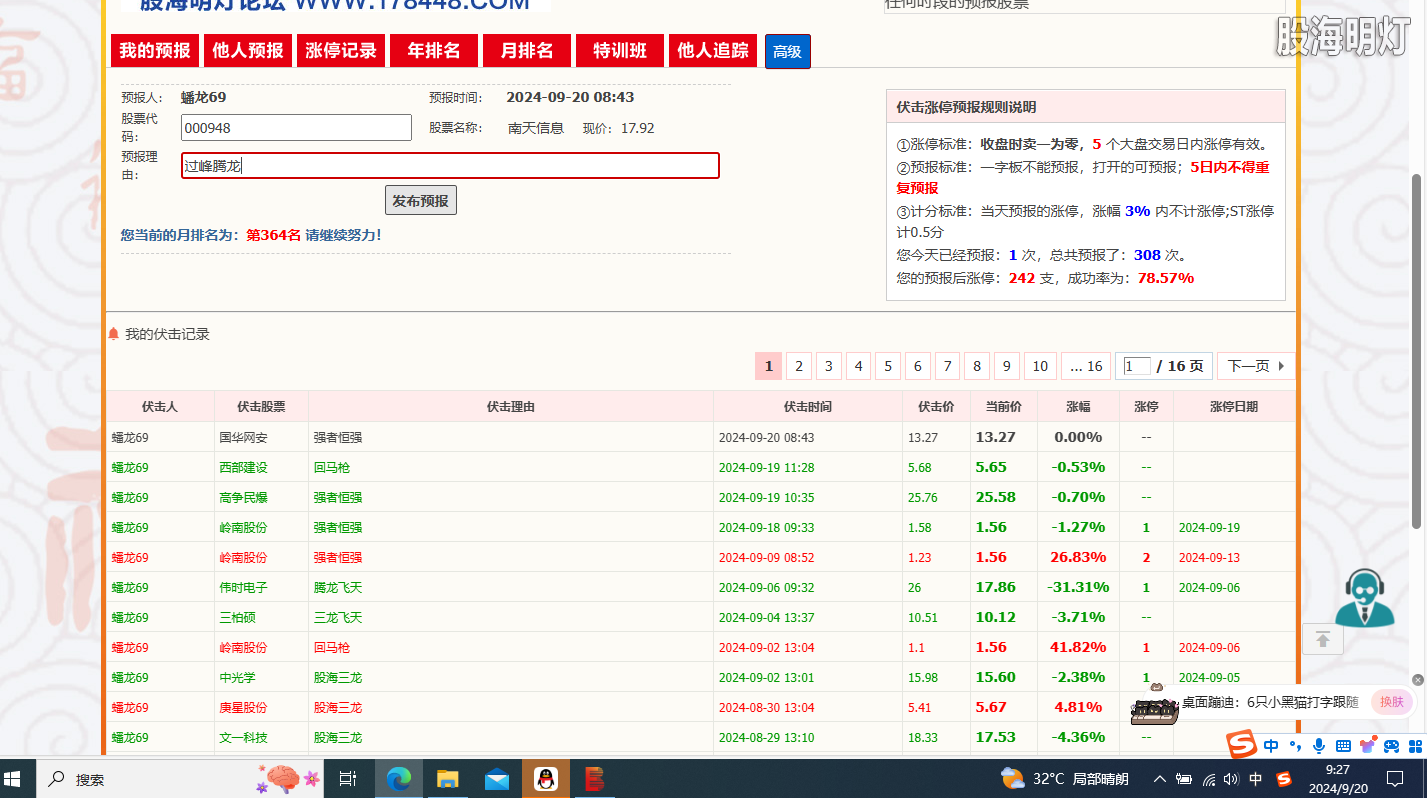The width and height of the screenshot is (1427, 798).
Task: Click the bell icon beside 我的伏击记录
Action: click(114, 334)
